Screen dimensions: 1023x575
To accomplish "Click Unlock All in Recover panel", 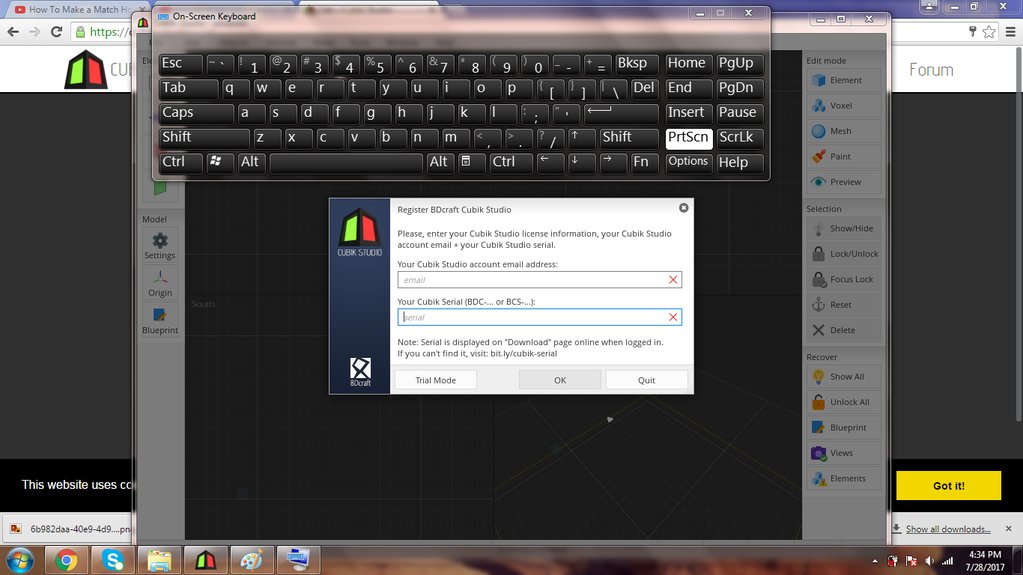I will (844, 401).
